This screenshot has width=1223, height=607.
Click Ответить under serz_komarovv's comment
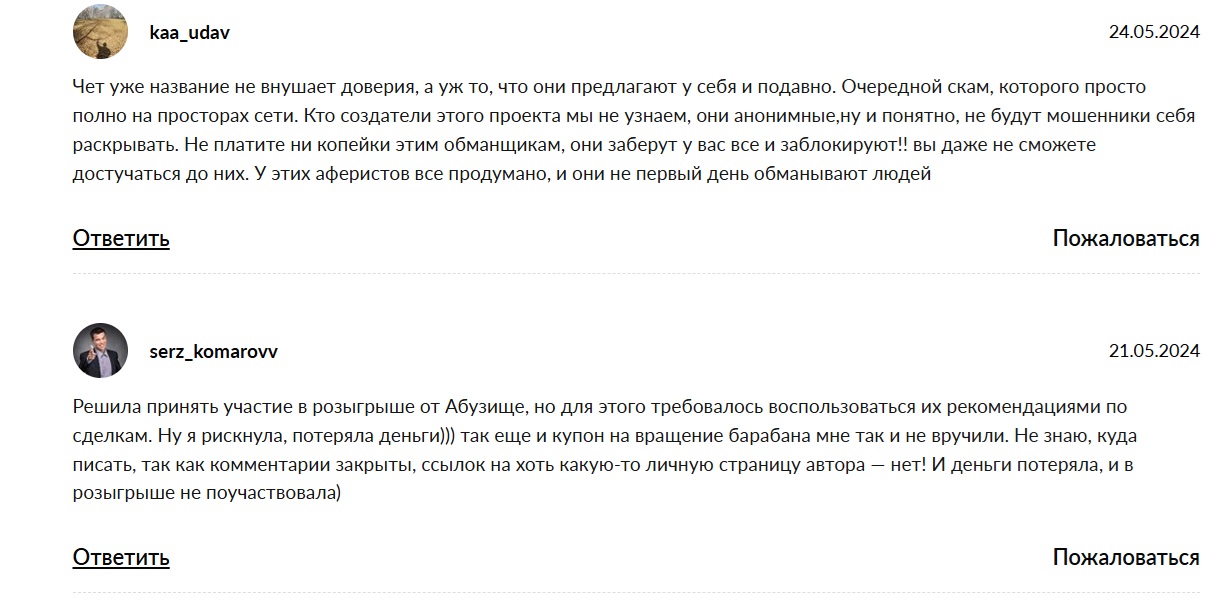tap(121, 557)
